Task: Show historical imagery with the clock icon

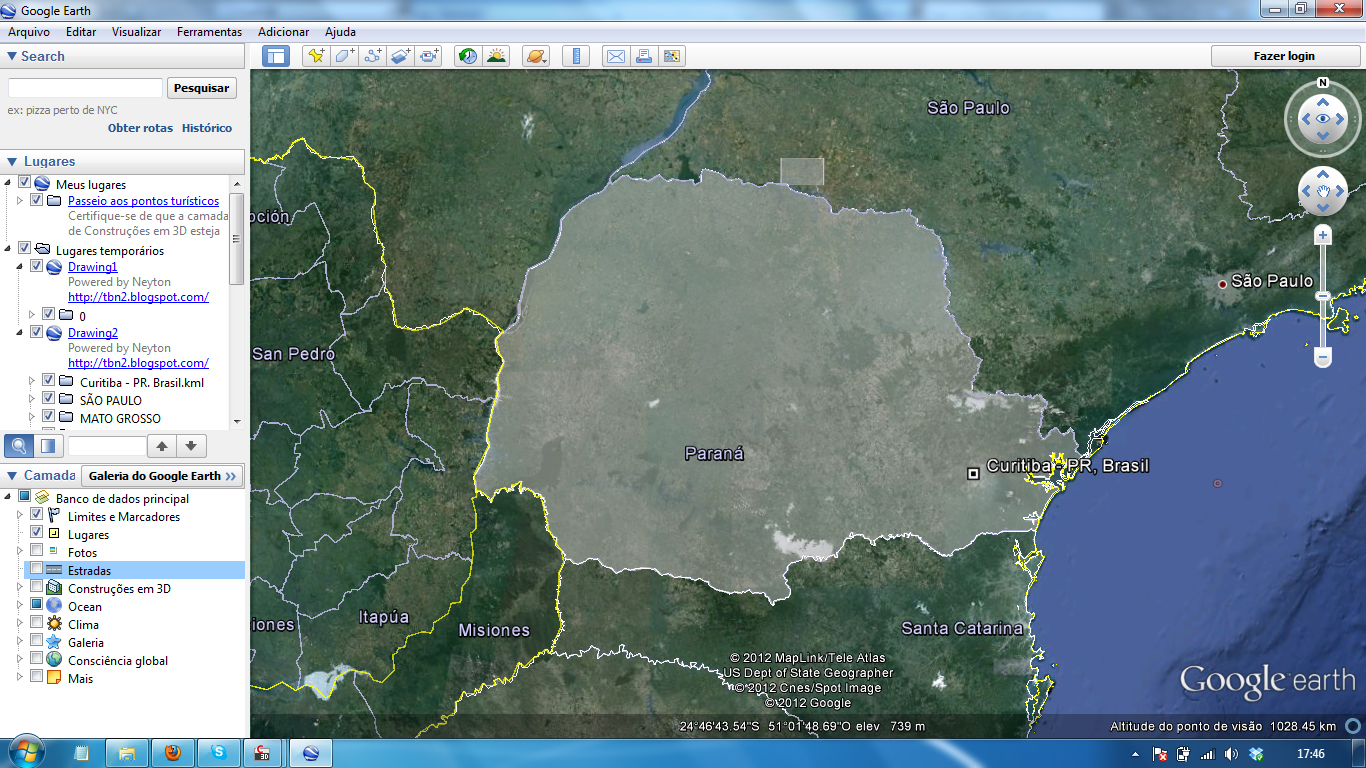Action: (468, 56)
